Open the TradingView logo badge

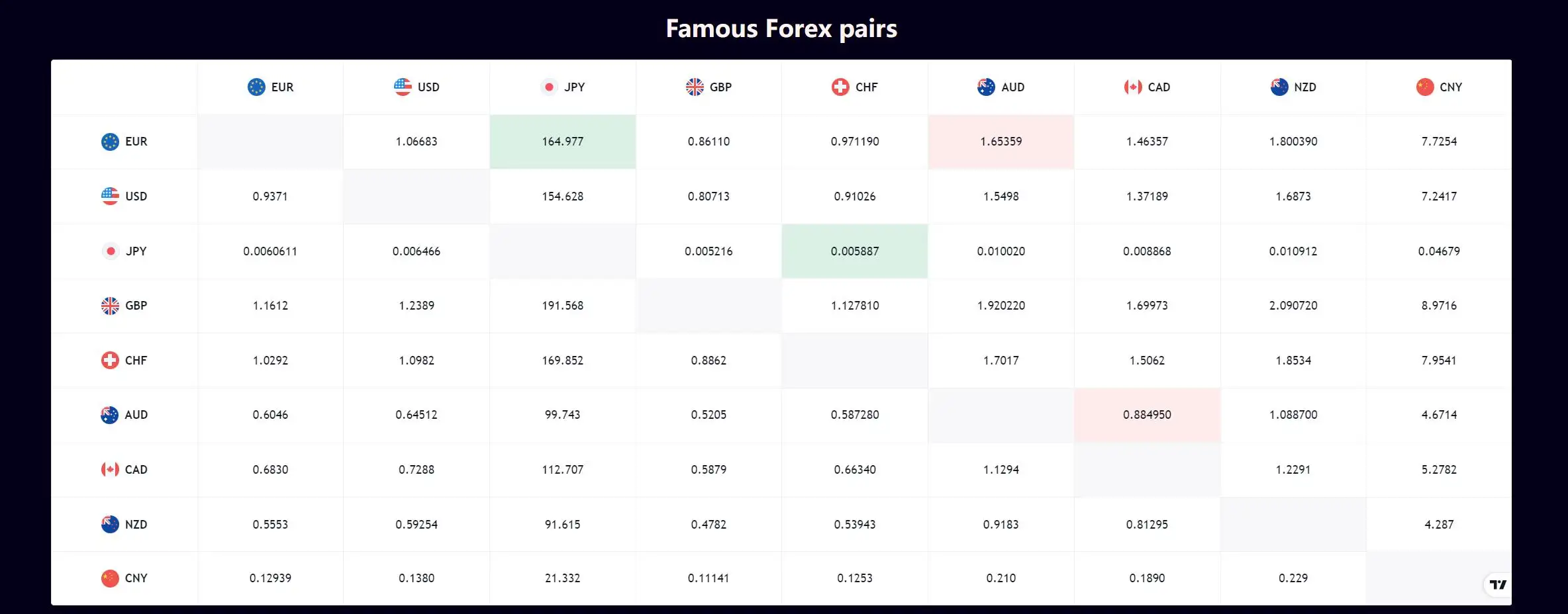pyautogui.click(x=1497, y=584)
